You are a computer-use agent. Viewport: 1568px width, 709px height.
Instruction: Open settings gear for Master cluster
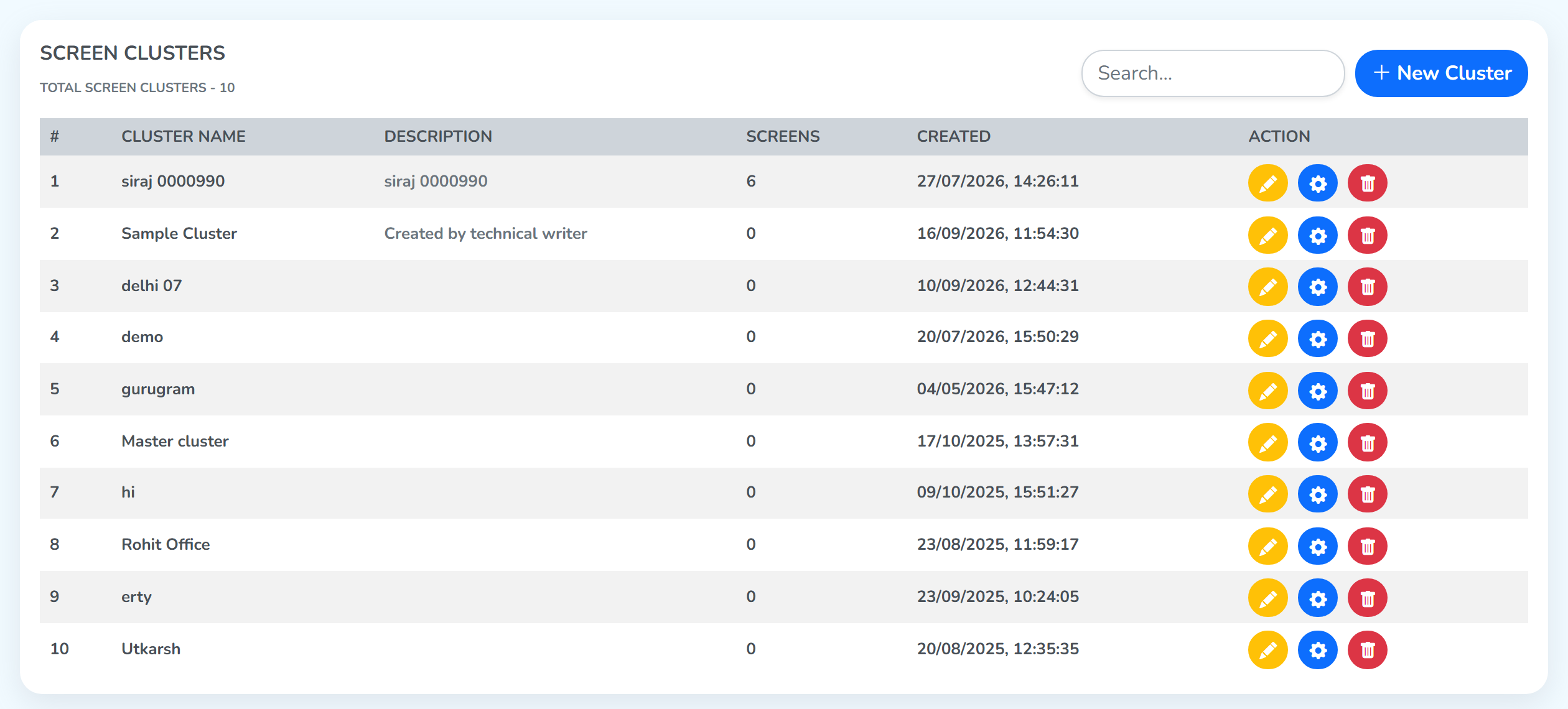tap(1317, 442)
